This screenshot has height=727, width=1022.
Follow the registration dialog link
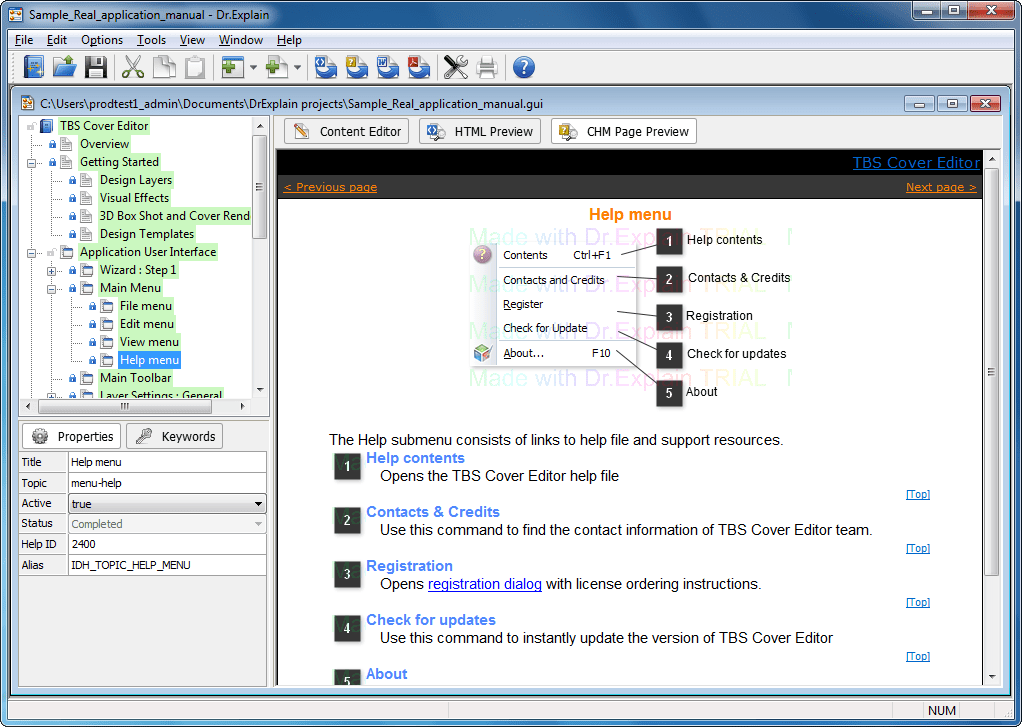point(484,584)
